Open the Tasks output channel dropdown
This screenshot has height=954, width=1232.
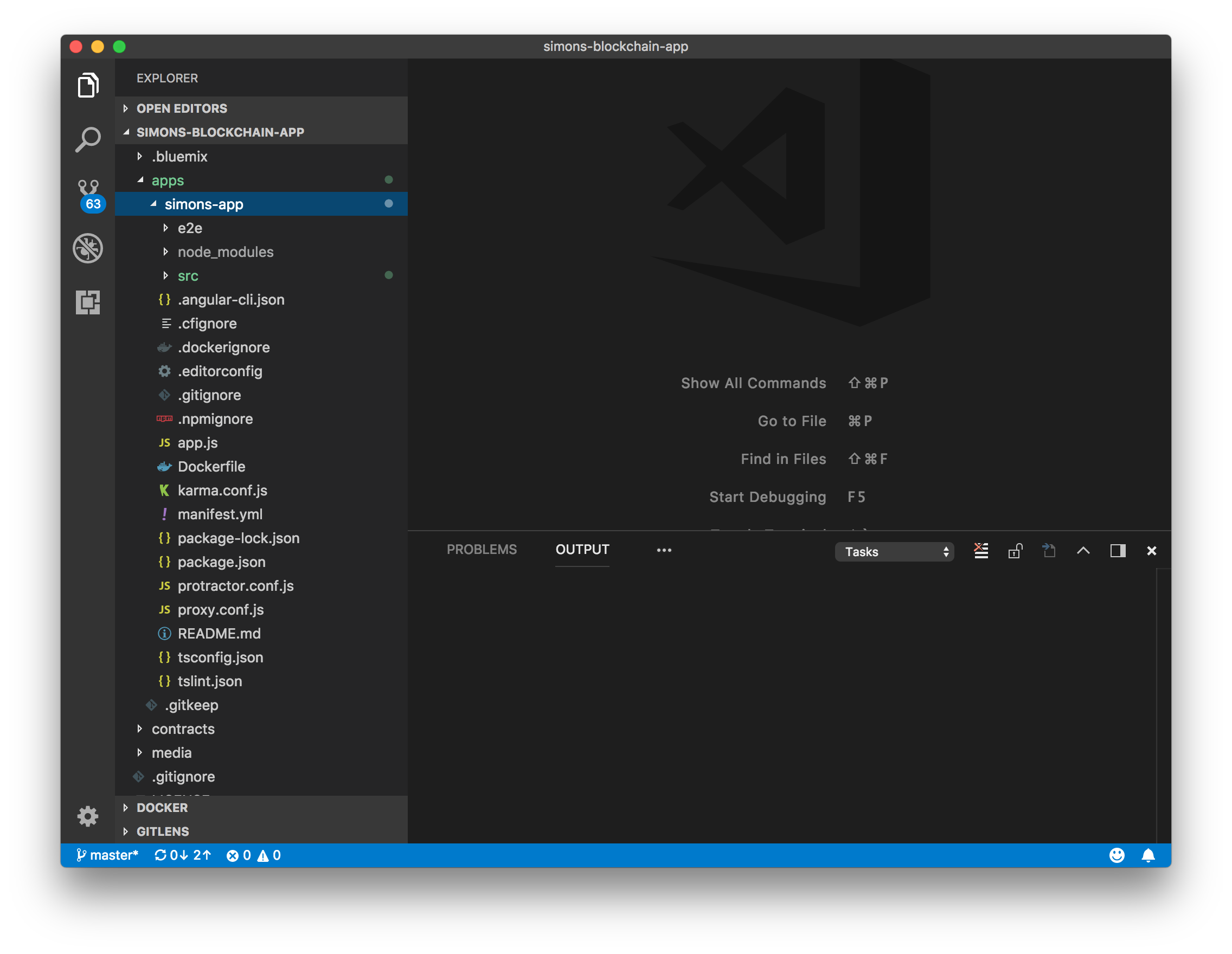coord(894,551)
